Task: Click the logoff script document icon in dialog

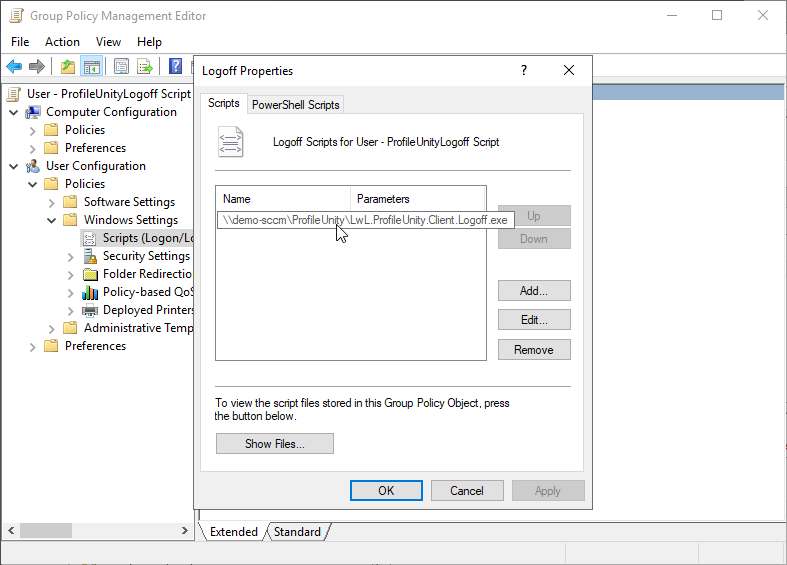Action: [230, 142]
